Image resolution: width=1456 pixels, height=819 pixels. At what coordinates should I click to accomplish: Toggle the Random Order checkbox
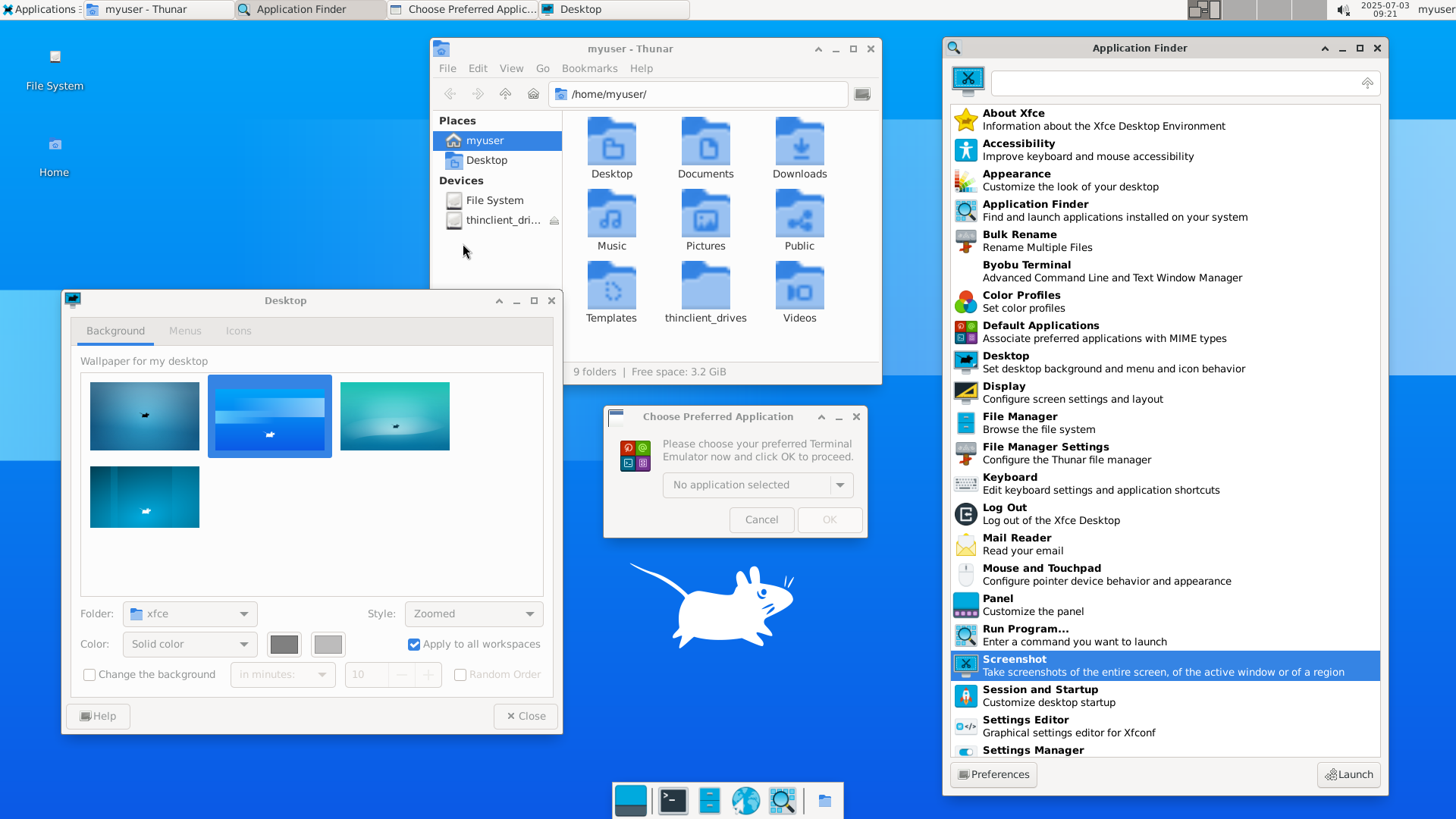tap(460, 675)
